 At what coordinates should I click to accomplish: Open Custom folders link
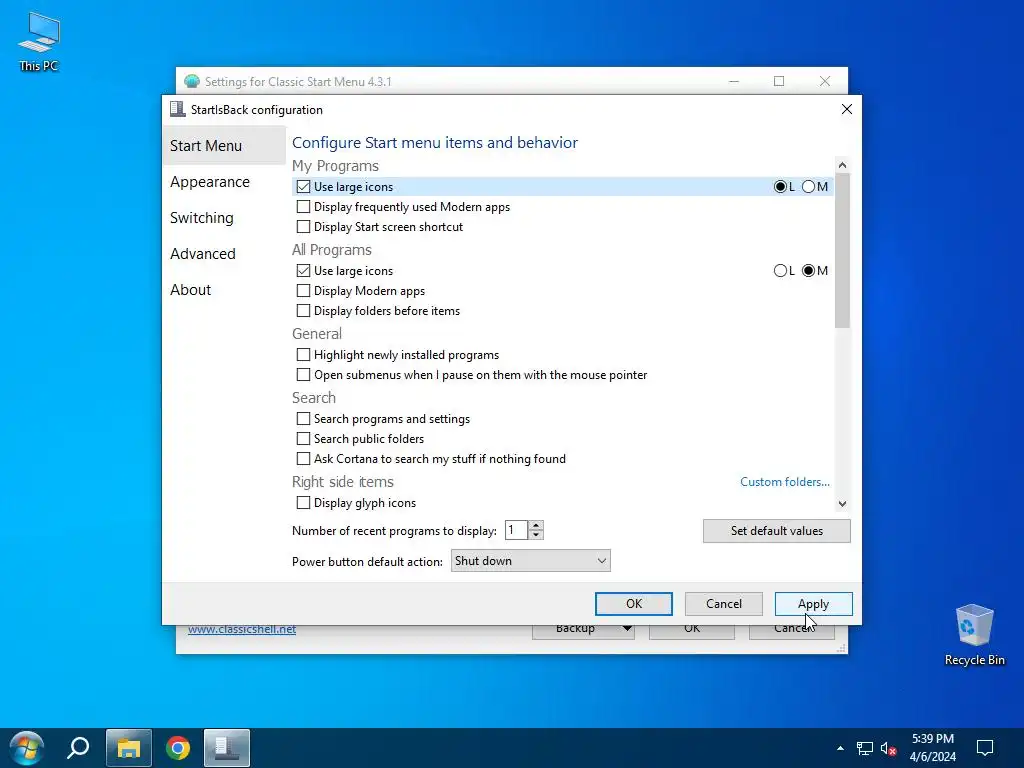(784, 482)
